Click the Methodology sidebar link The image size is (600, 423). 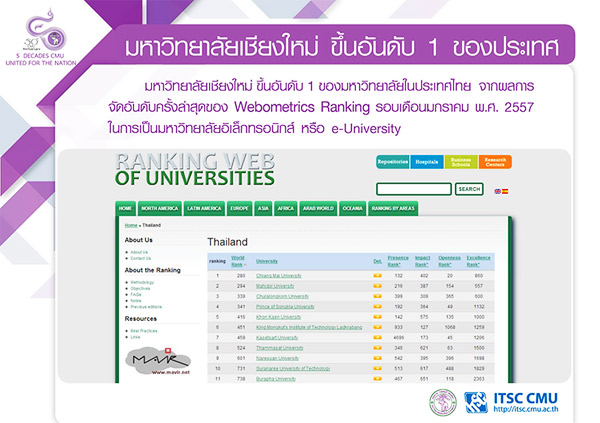142,282
